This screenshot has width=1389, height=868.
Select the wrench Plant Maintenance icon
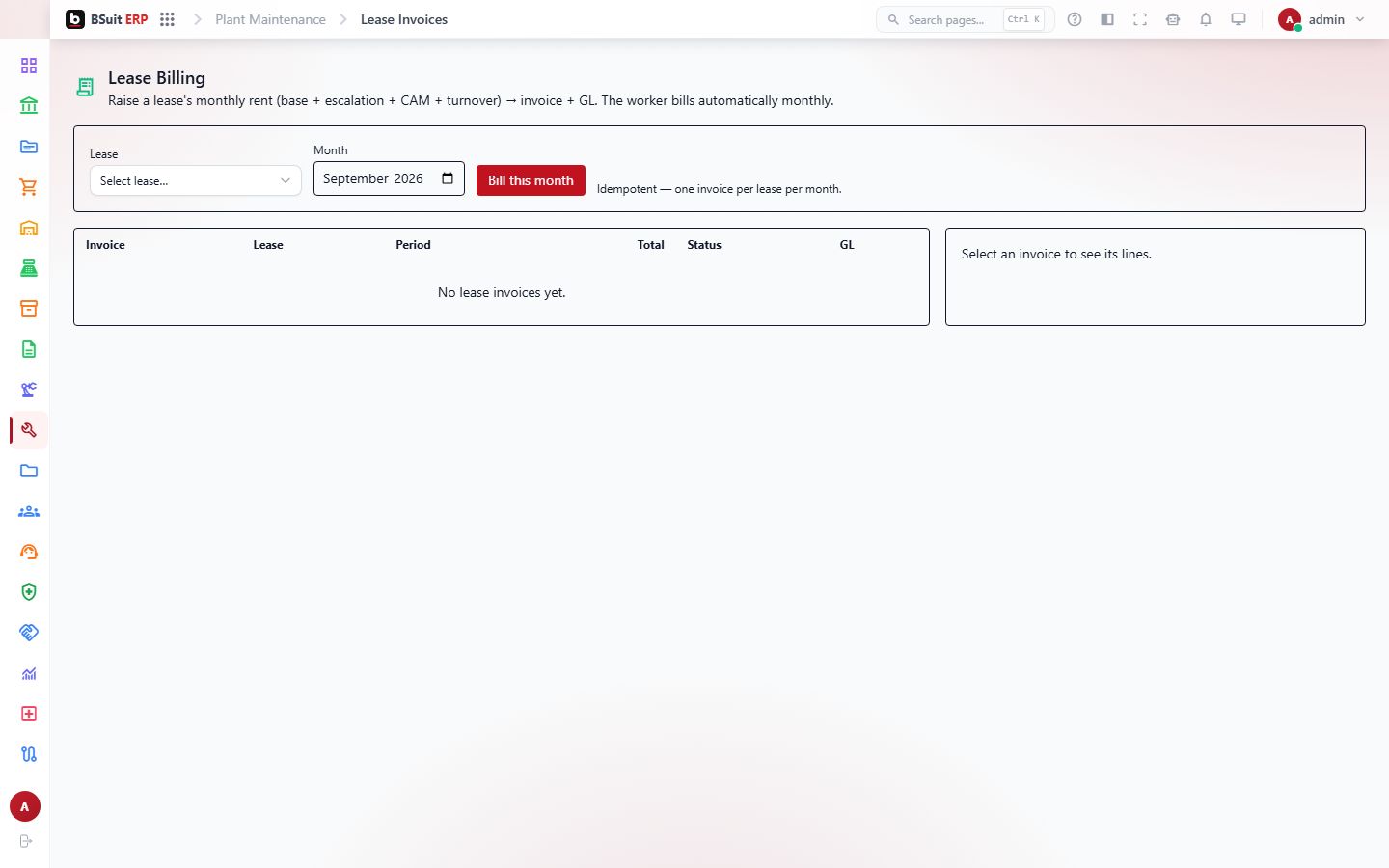click(x=29, y=430)
